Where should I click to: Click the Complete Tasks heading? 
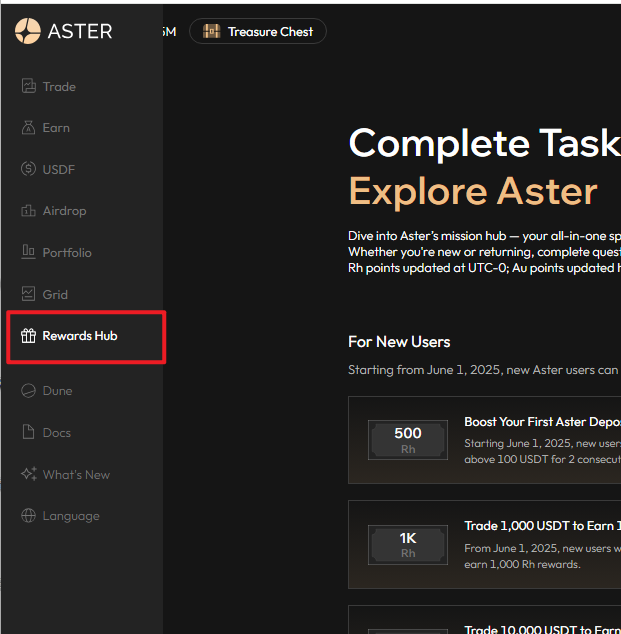pyautogui.click(x=485, y=143)
